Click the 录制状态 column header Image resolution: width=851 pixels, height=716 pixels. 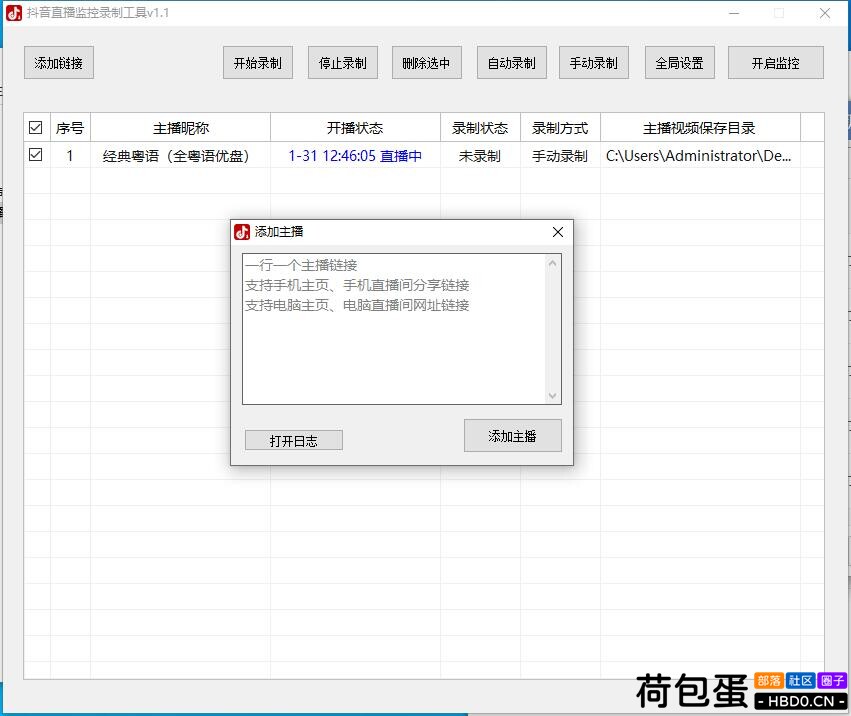[x=480, y=128]
